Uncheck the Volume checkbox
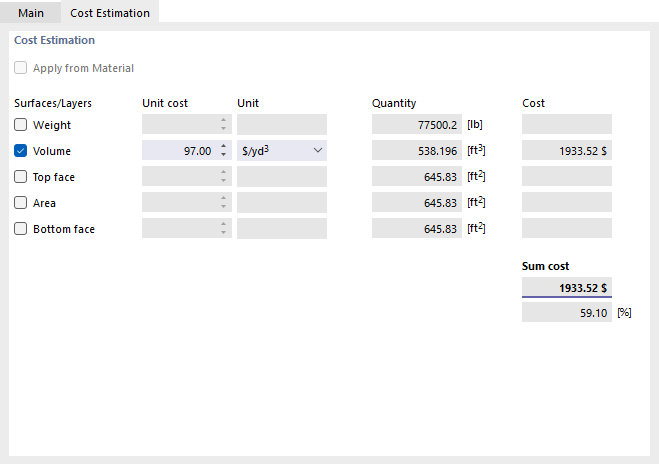The image size is (659, 464). tap(21, 151)
